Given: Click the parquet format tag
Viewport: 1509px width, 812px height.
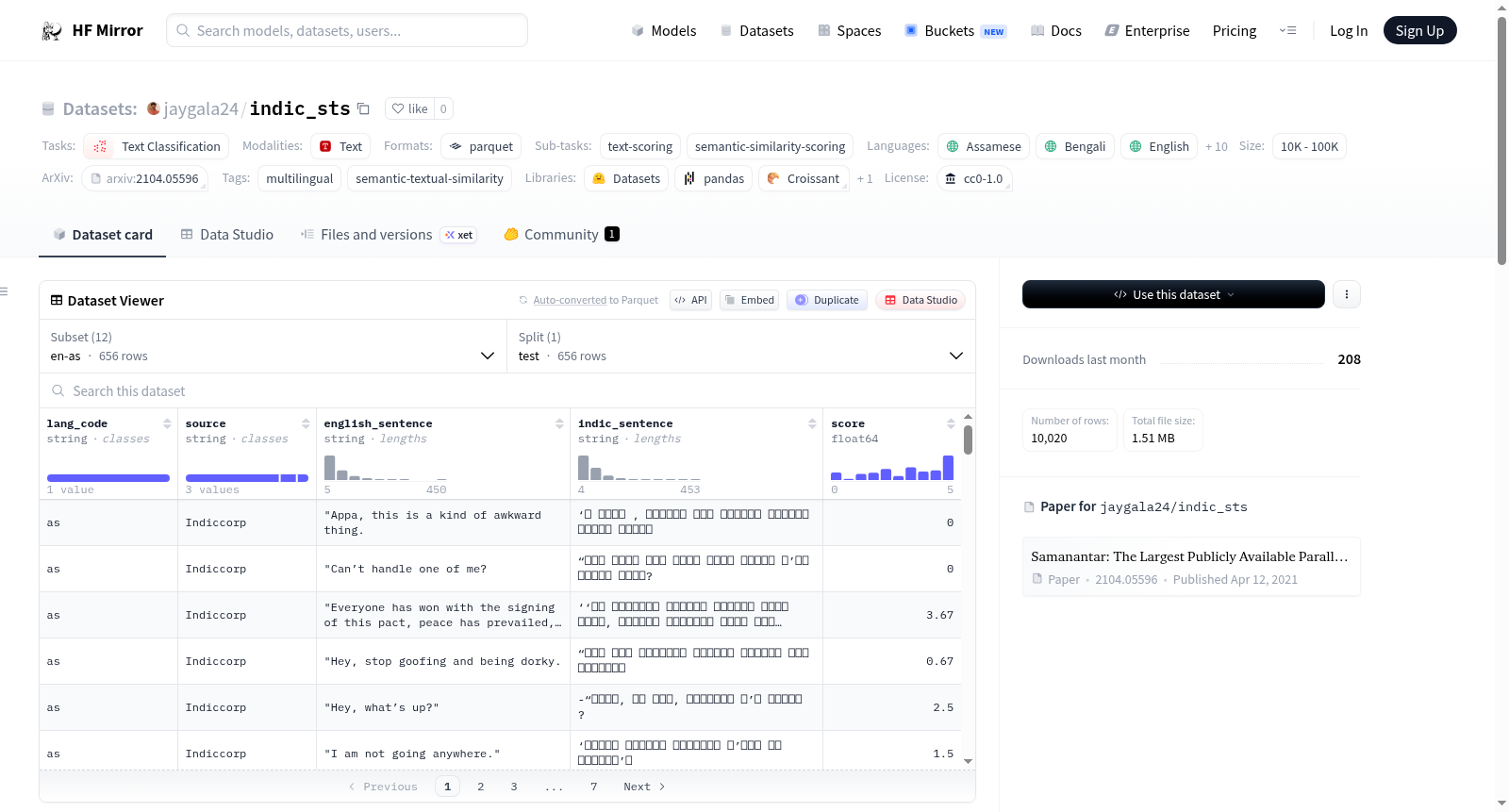Looking at the screenshot, I should 481,146.
